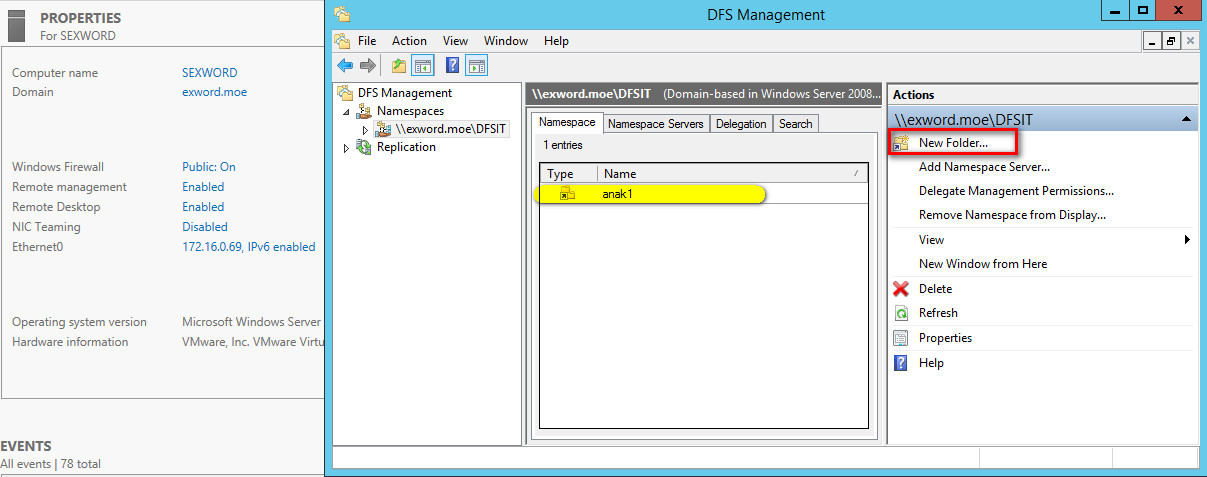This screenshot has height=477, width=1207.
Task: Open SEXWORD computer name link in Server Manager
Action: pos(209,73)
